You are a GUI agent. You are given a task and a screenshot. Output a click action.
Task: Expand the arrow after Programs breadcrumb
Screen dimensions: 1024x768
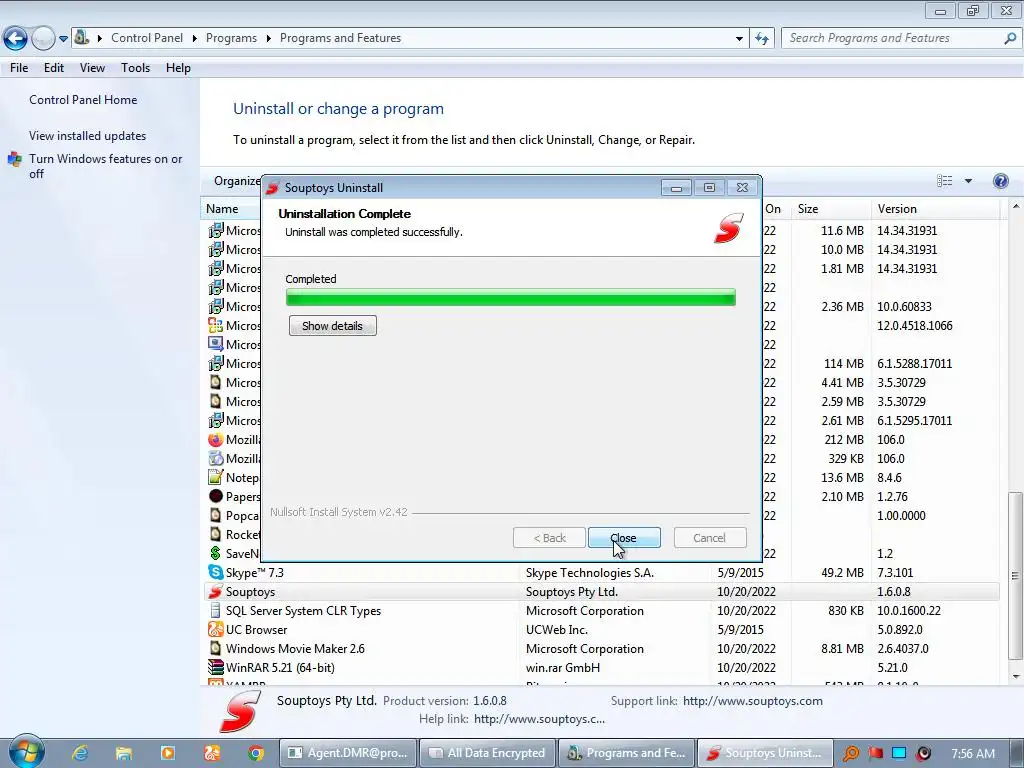pos(268,39)
